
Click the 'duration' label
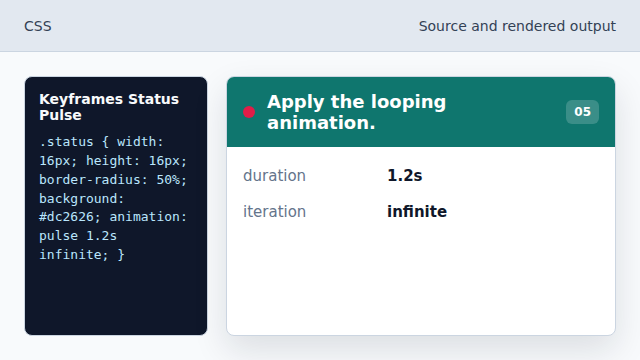coord(274,176)
